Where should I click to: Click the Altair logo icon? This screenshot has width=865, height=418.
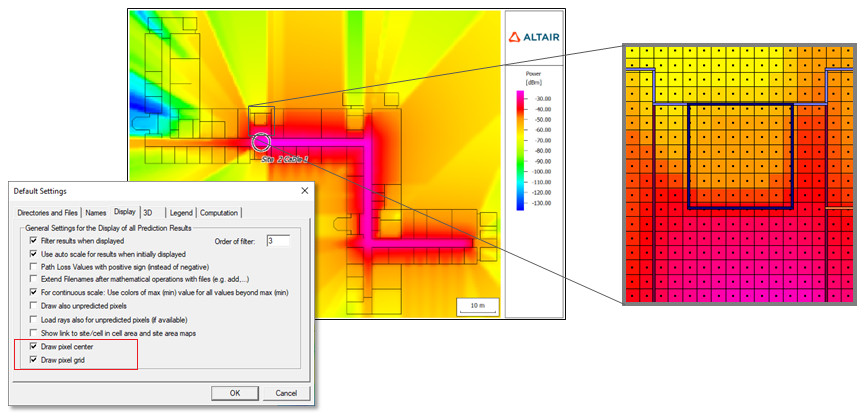[x=515, y=37]
